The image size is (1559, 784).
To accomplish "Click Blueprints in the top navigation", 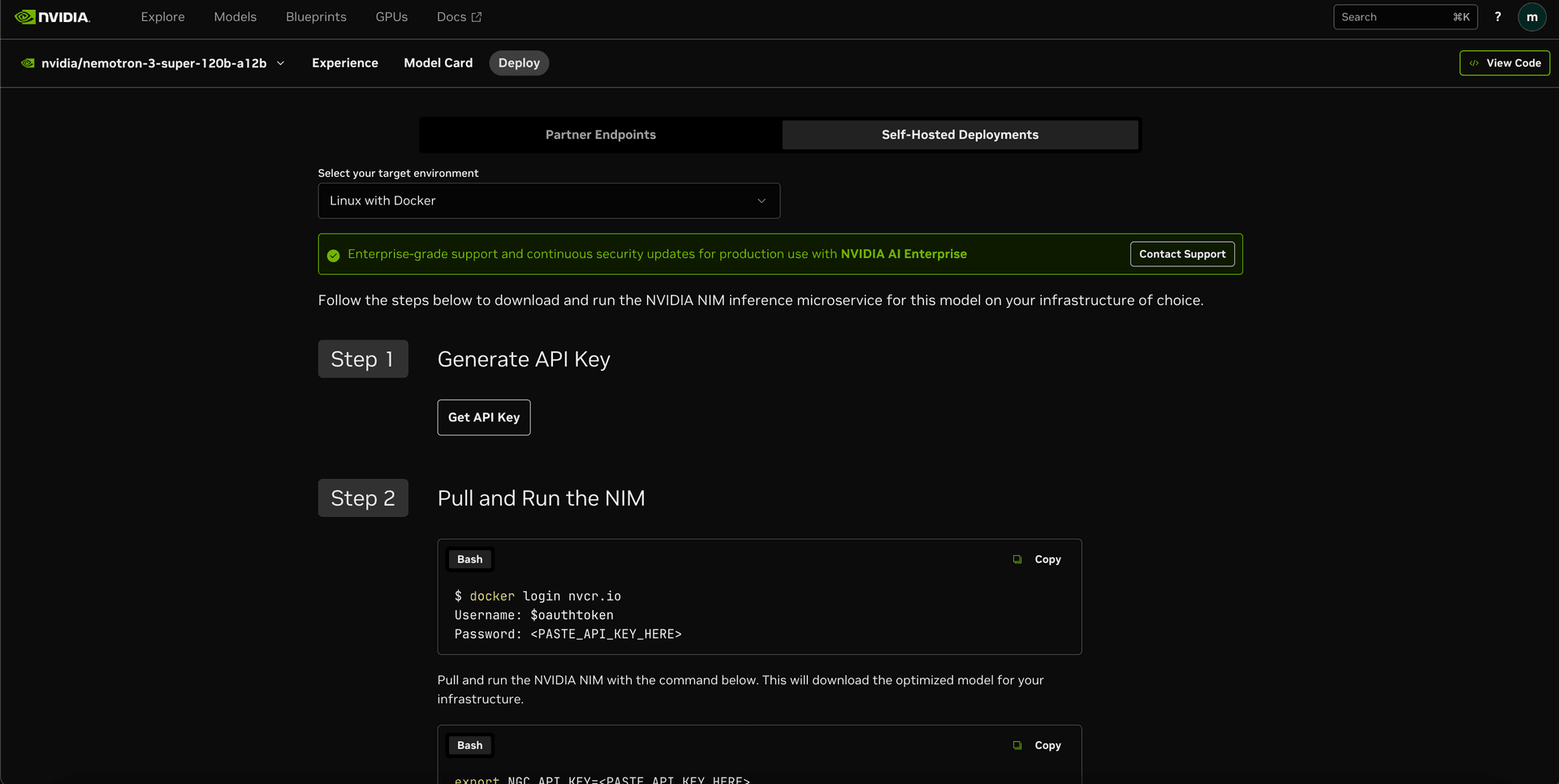I will [x=316, y=16].
